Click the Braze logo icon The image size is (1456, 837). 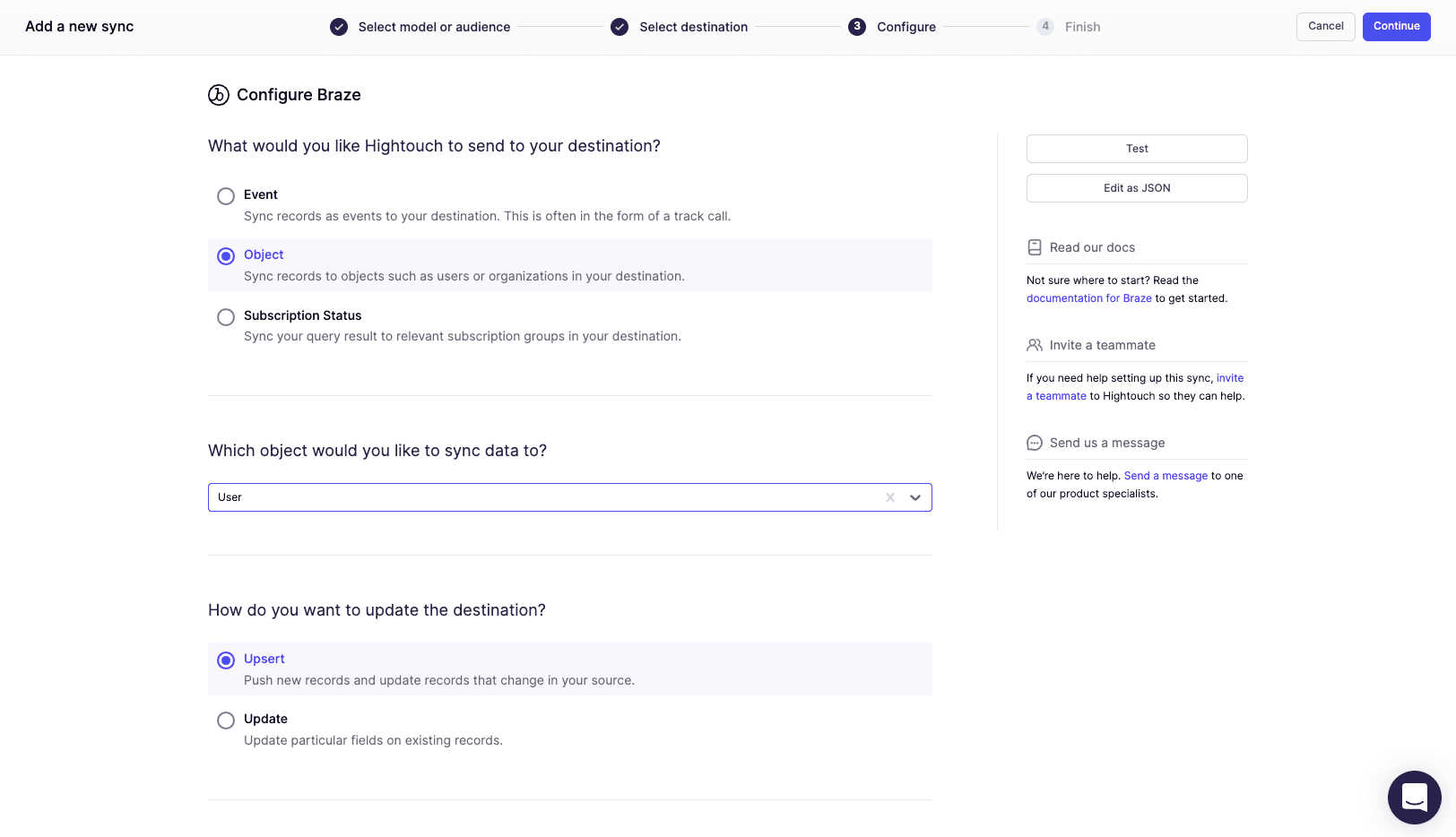pos(219,95)
